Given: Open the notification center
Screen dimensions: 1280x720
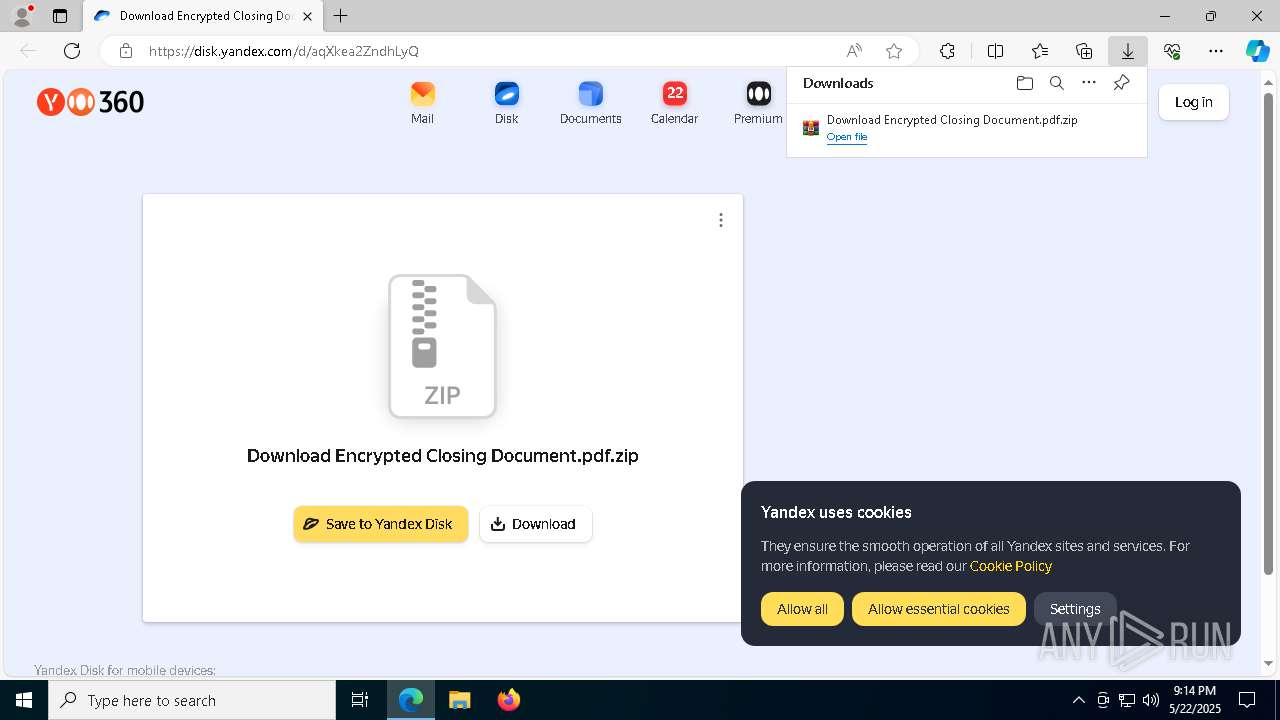Looking at the screenshot, I should (x=1247, y=700).
